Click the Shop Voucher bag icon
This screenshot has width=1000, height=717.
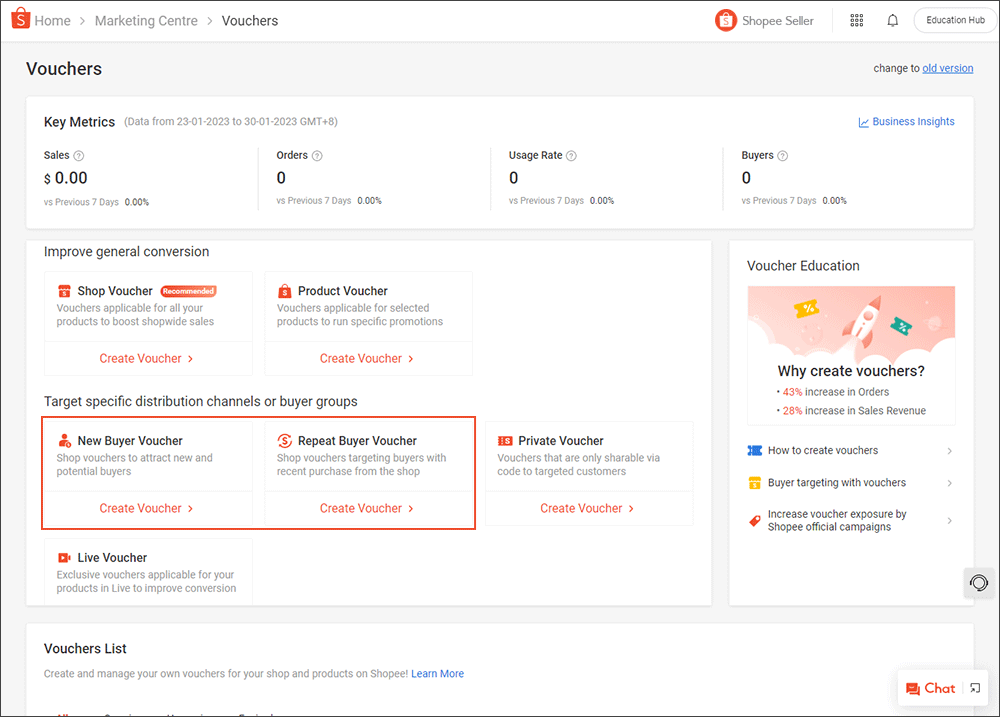(x=64, y=290)
